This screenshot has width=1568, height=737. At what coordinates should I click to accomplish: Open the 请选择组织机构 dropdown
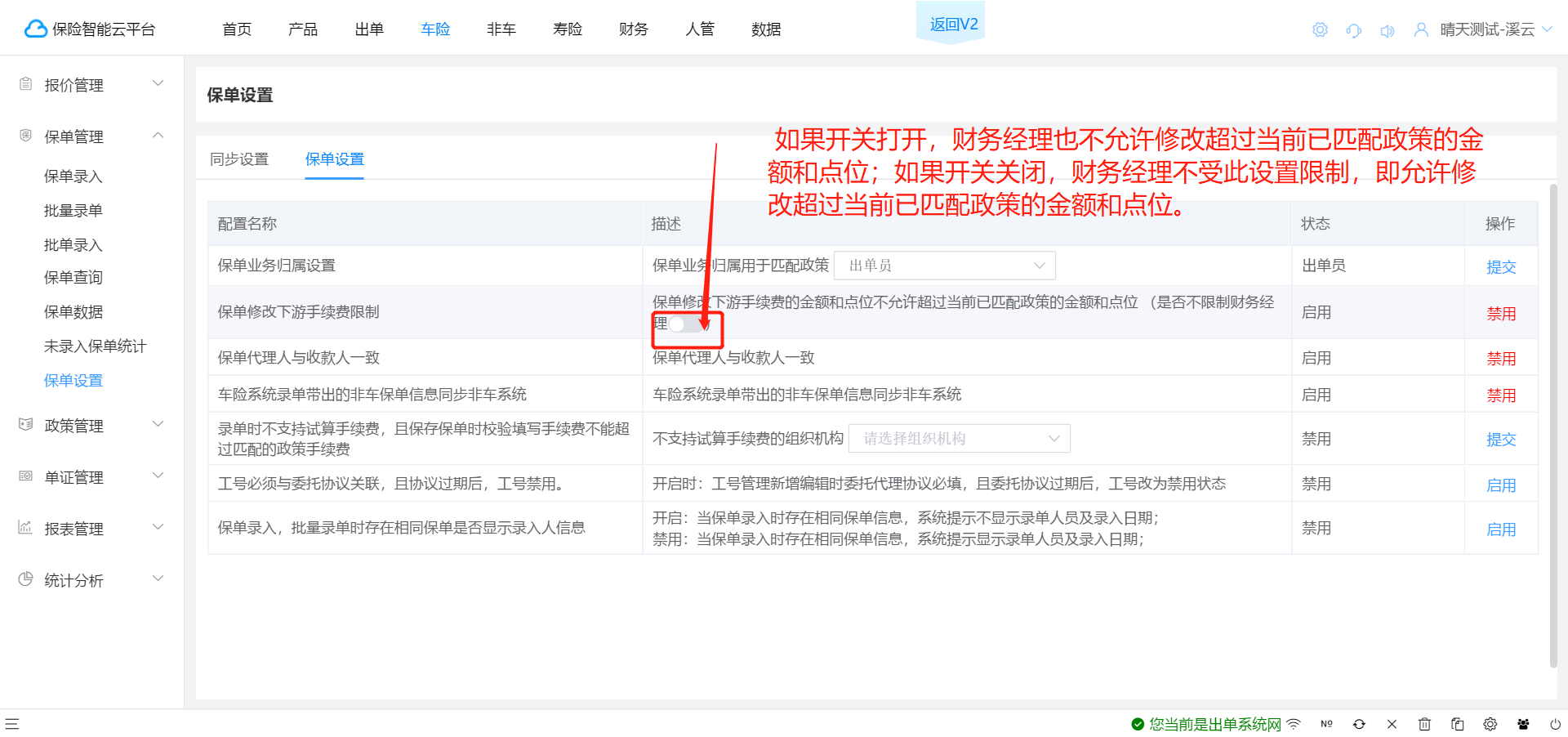960,439
